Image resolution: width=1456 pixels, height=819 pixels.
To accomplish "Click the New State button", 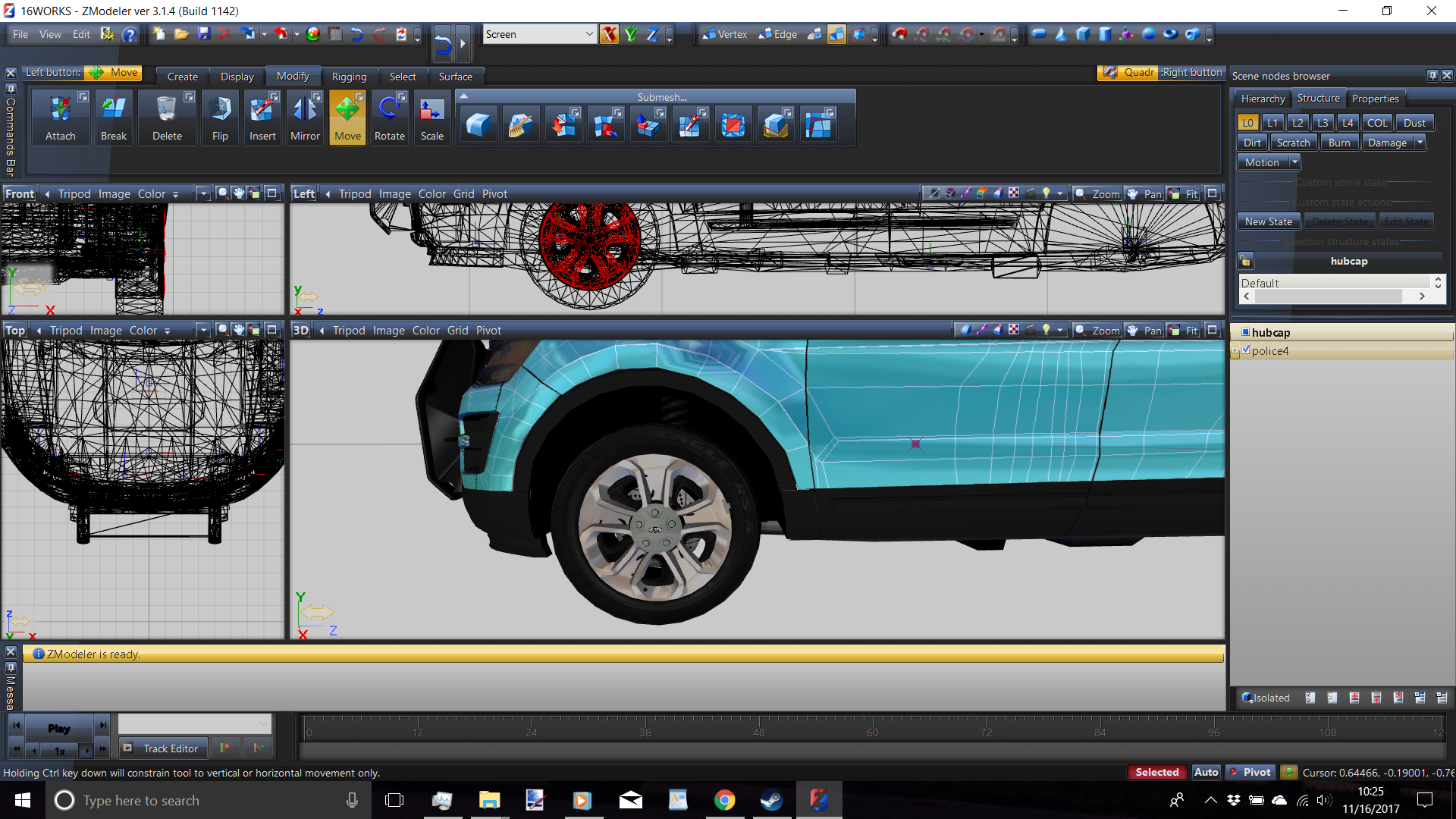I will coord(1268,221).
